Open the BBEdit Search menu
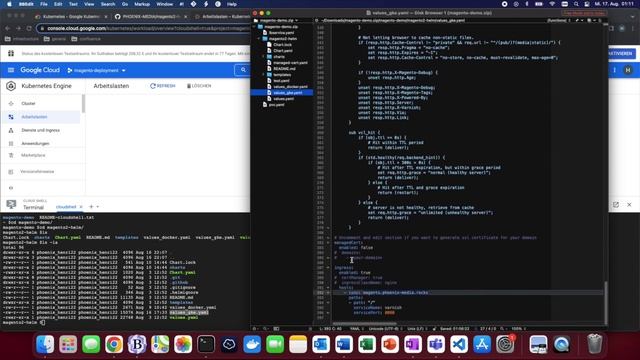Screen dimensions: 640x360 [x=108, y=4]
